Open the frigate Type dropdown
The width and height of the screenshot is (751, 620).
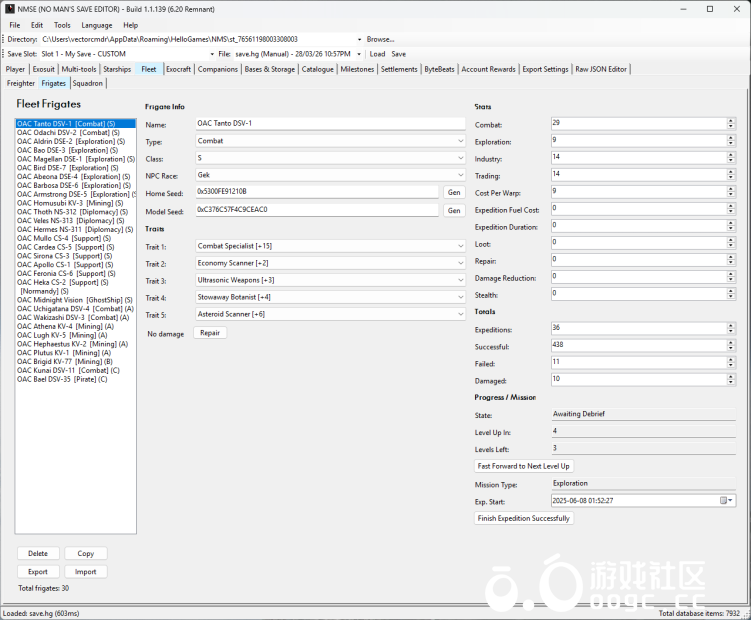tap(460, 142)
